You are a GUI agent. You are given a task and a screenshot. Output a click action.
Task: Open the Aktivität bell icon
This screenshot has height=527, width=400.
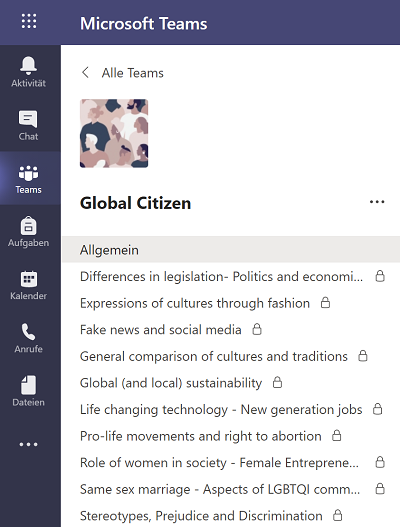pos(29,66)
